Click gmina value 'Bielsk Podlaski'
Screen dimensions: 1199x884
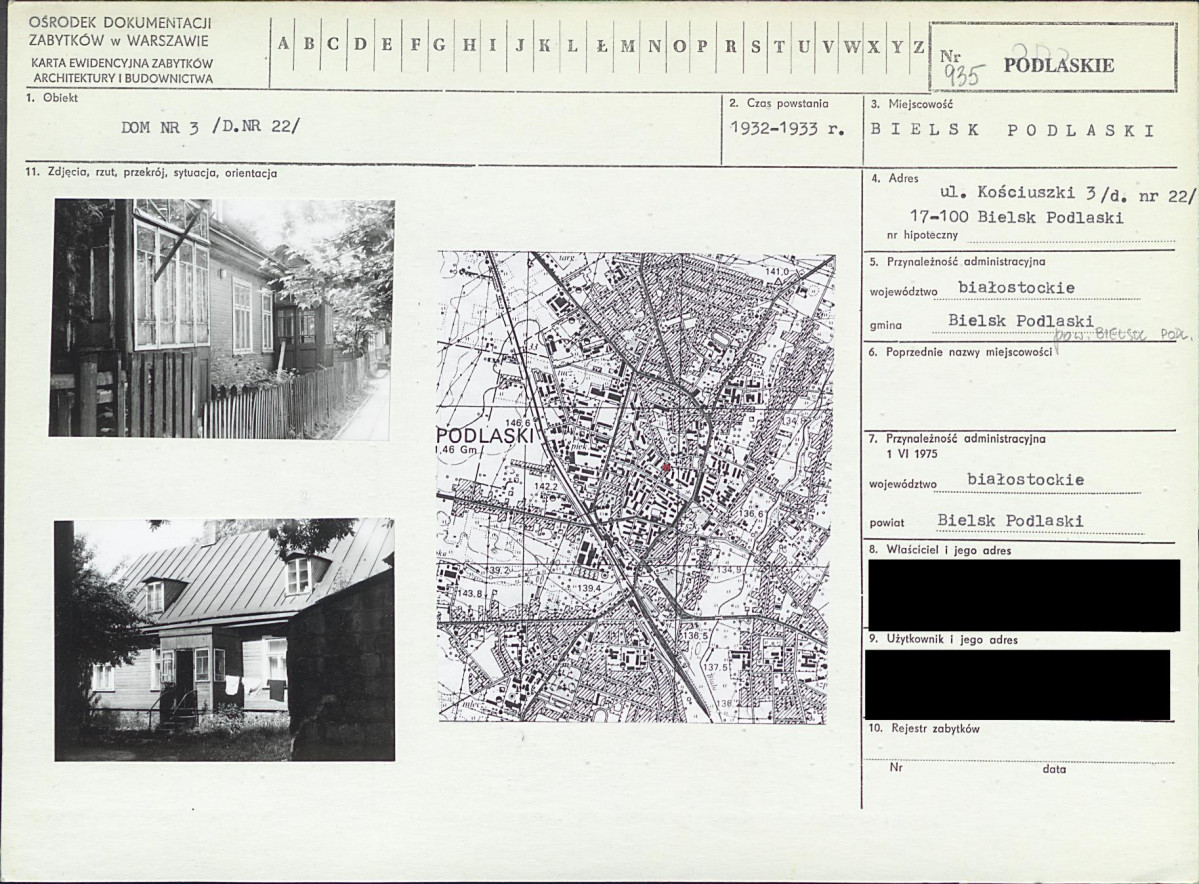click(x=1021, y=320)
